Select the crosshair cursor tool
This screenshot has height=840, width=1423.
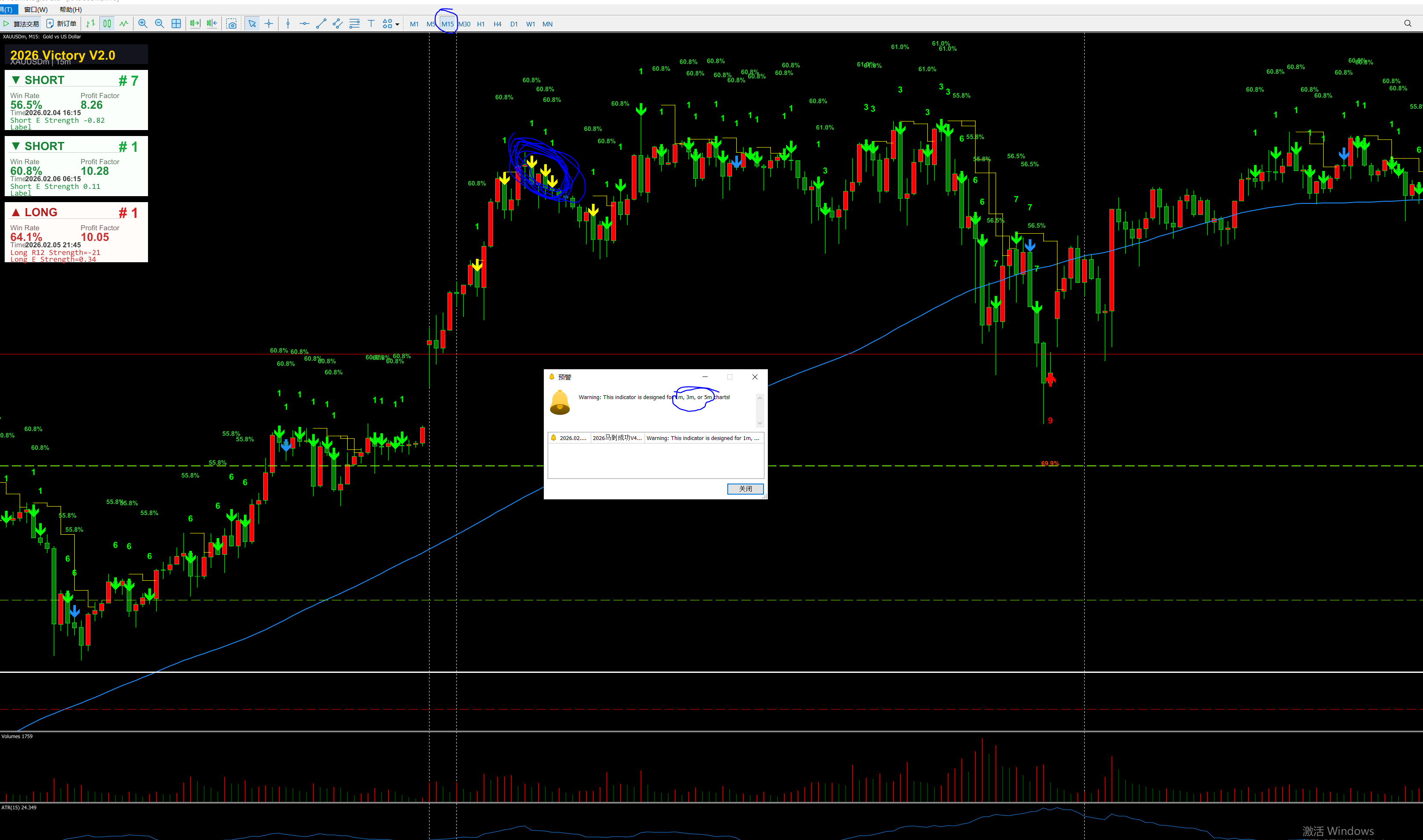[x=269, y=24]
